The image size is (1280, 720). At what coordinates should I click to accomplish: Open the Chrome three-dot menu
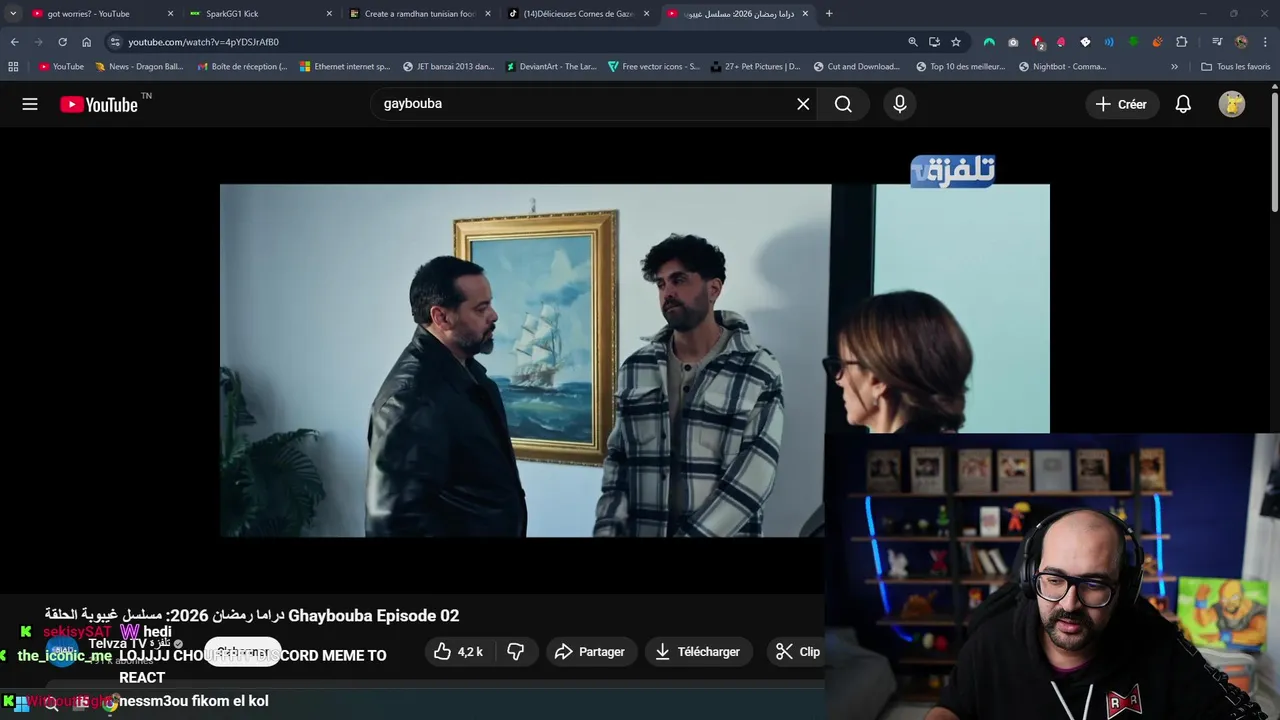pos(1266,42)
